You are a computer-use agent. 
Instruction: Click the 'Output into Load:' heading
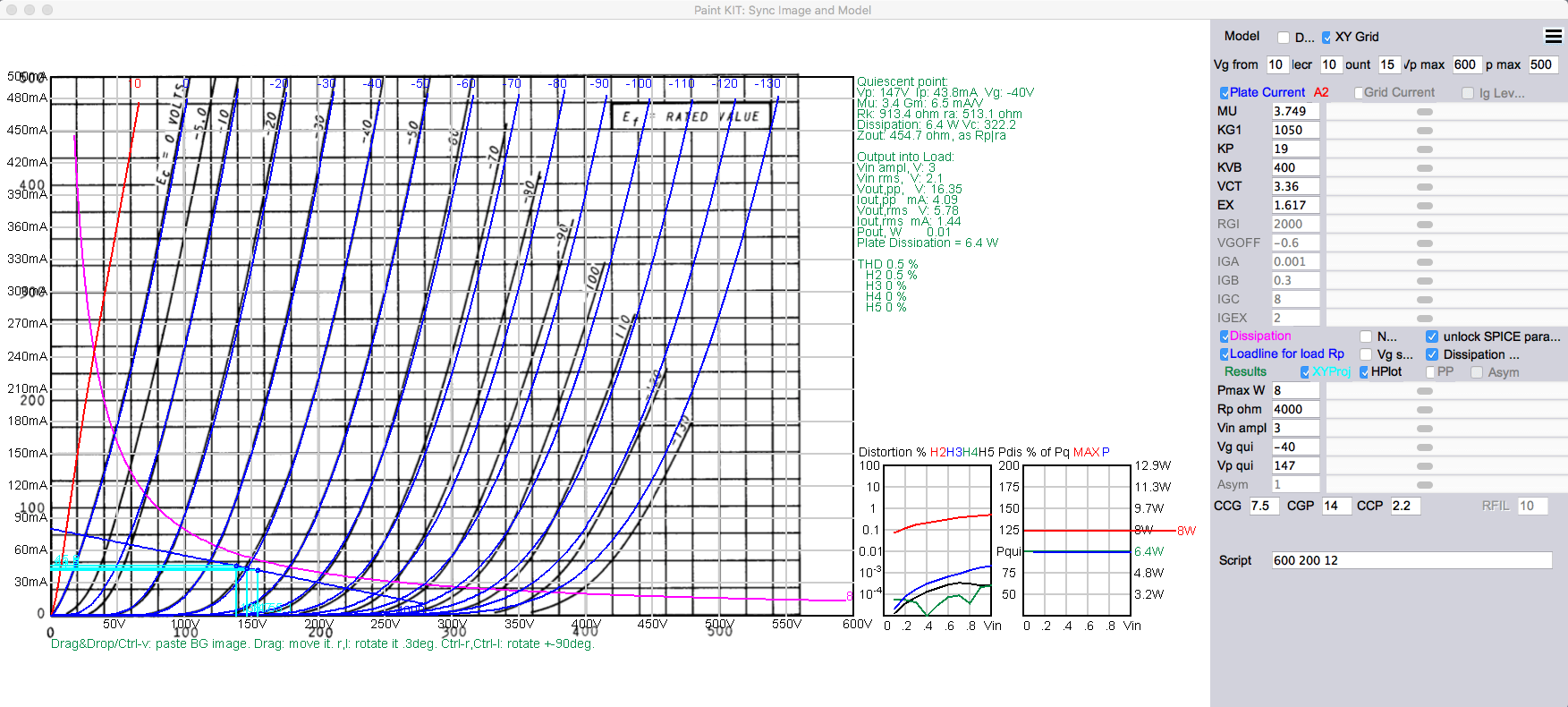click(905, 157)
